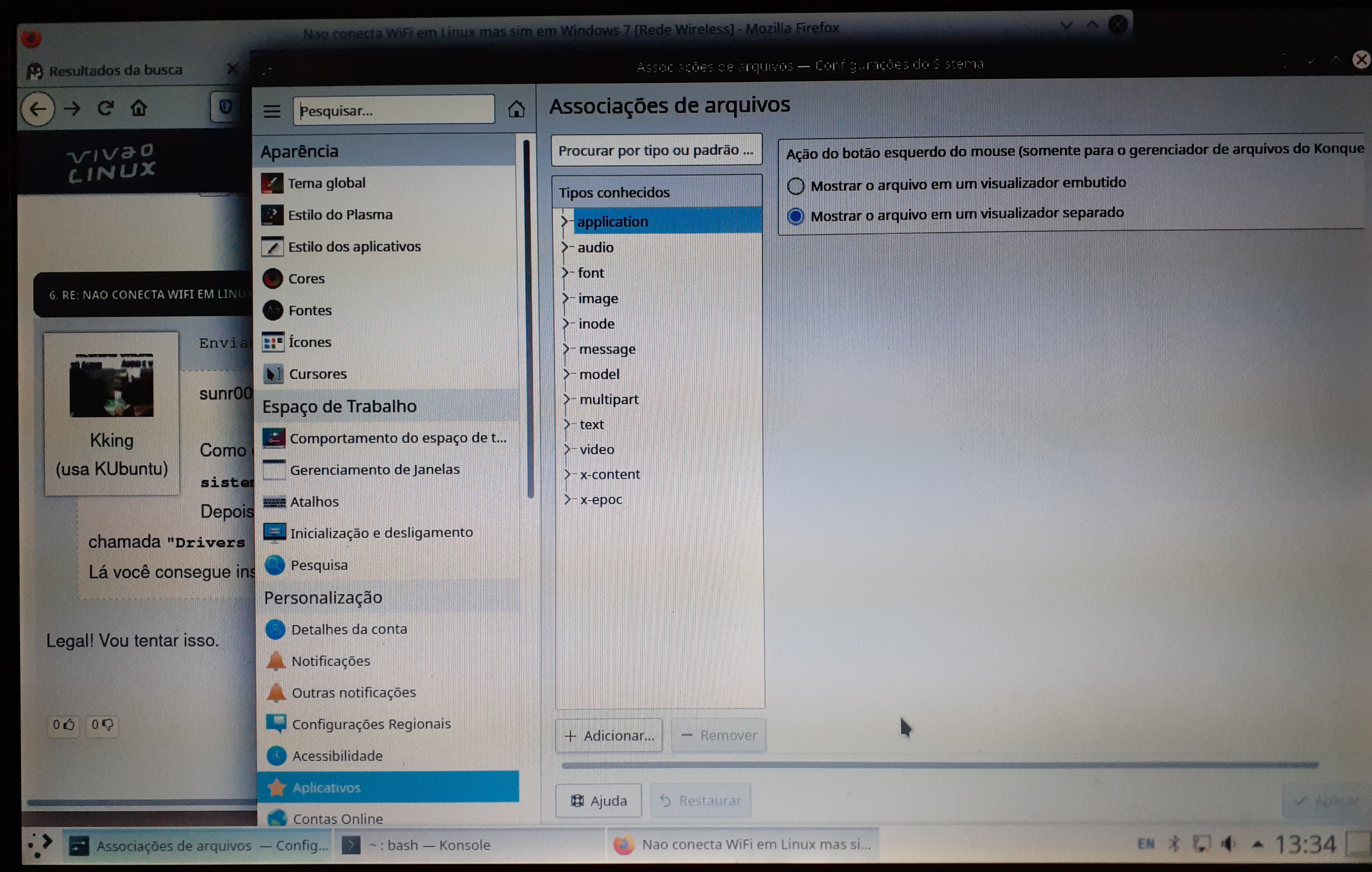
Task: Click the Aplicar button
Action: [x=1326, y=801]
